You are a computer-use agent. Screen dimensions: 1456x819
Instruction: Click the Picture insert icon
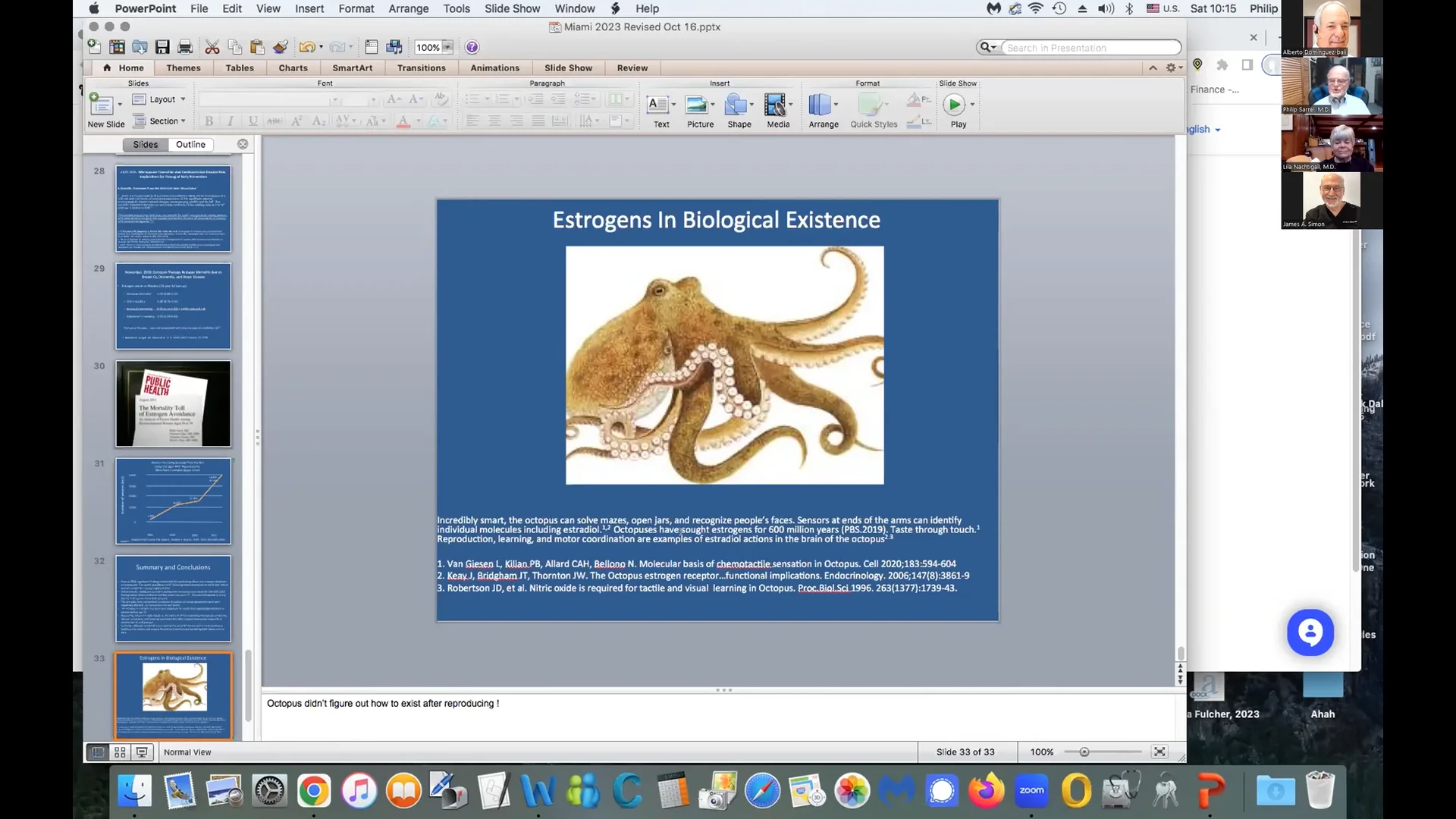(696, 105)
